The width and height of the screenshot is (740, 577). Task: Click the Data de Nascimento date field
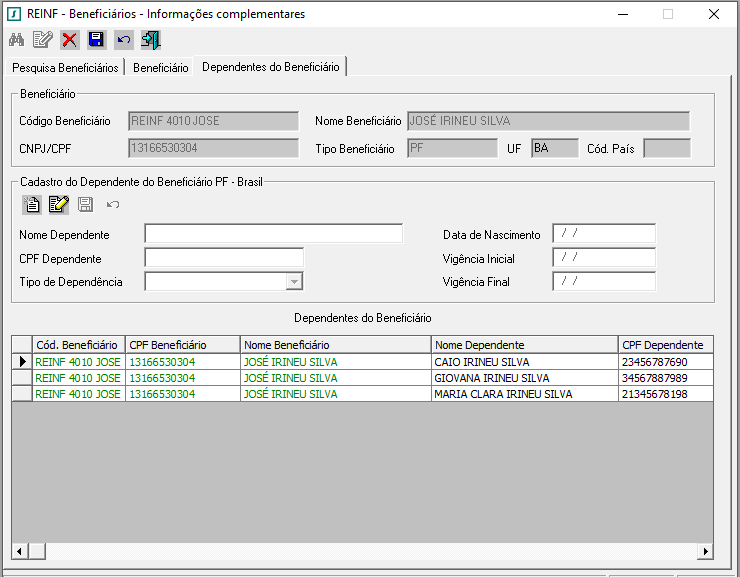point(604,234)
